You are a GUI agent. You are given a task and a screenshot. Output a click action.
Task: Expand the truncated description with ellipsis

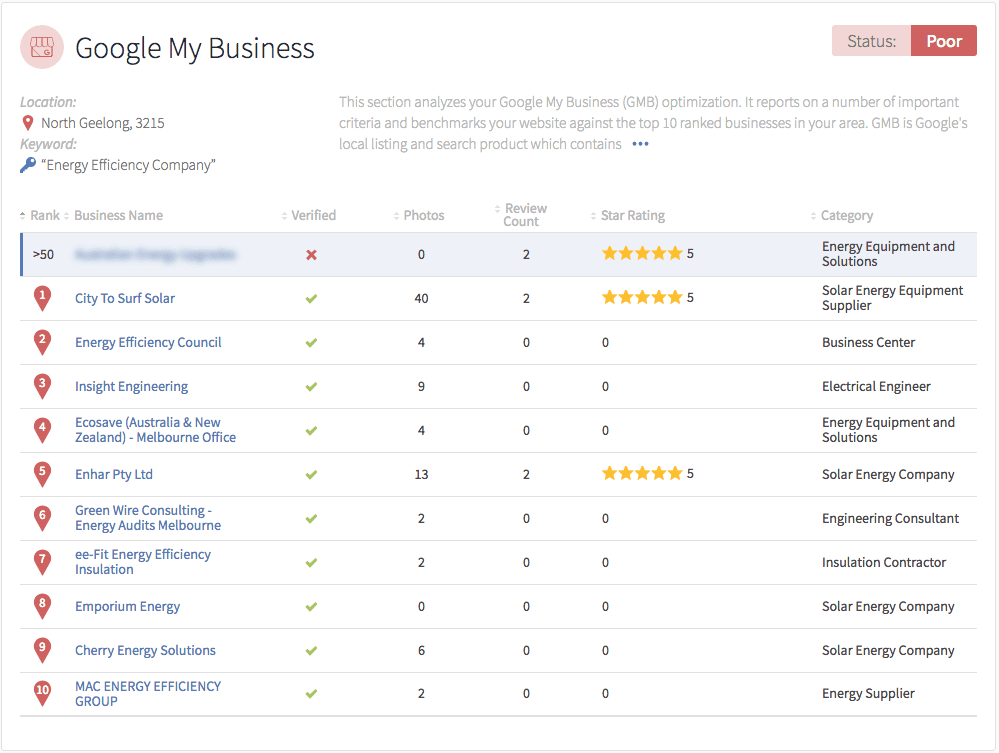click(x=640, y=144)
